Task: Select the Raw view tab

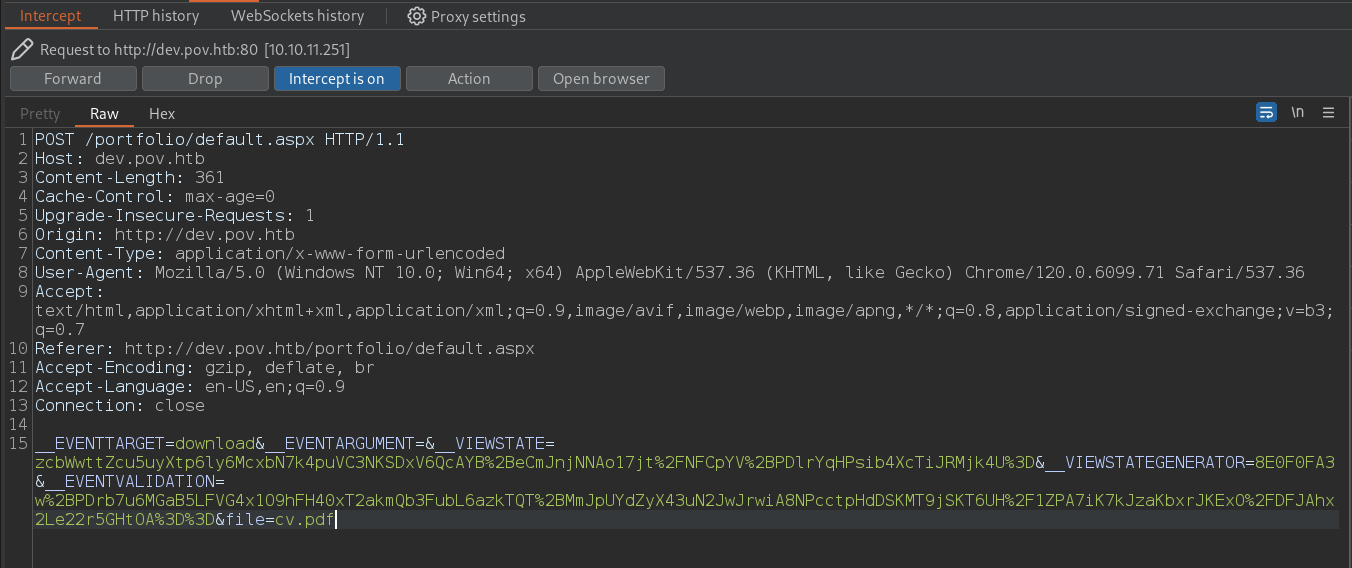Action: (104, 113)
